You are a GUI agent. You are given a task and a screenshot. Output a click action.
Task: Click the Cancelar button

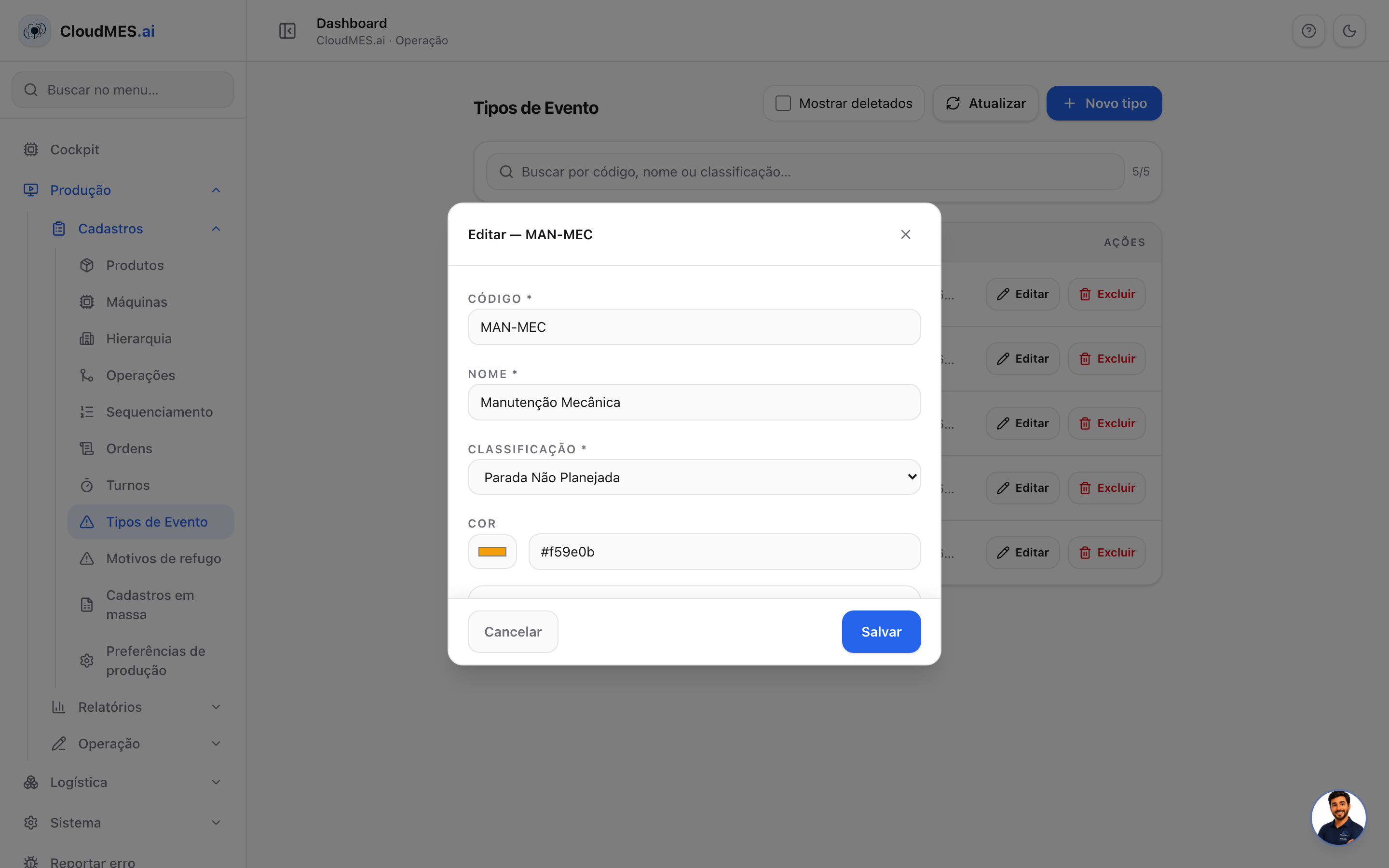pos(513,632)
